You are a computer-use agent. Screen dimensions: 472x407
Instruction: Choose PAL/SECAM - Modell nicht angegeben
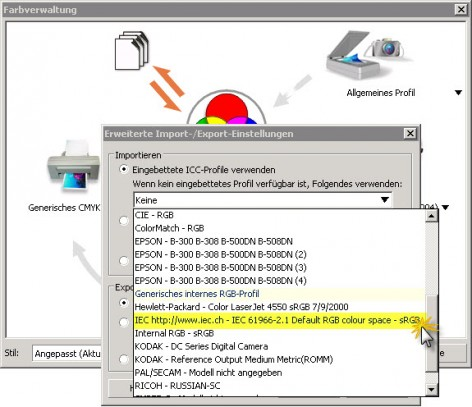[x=279, y=372]
